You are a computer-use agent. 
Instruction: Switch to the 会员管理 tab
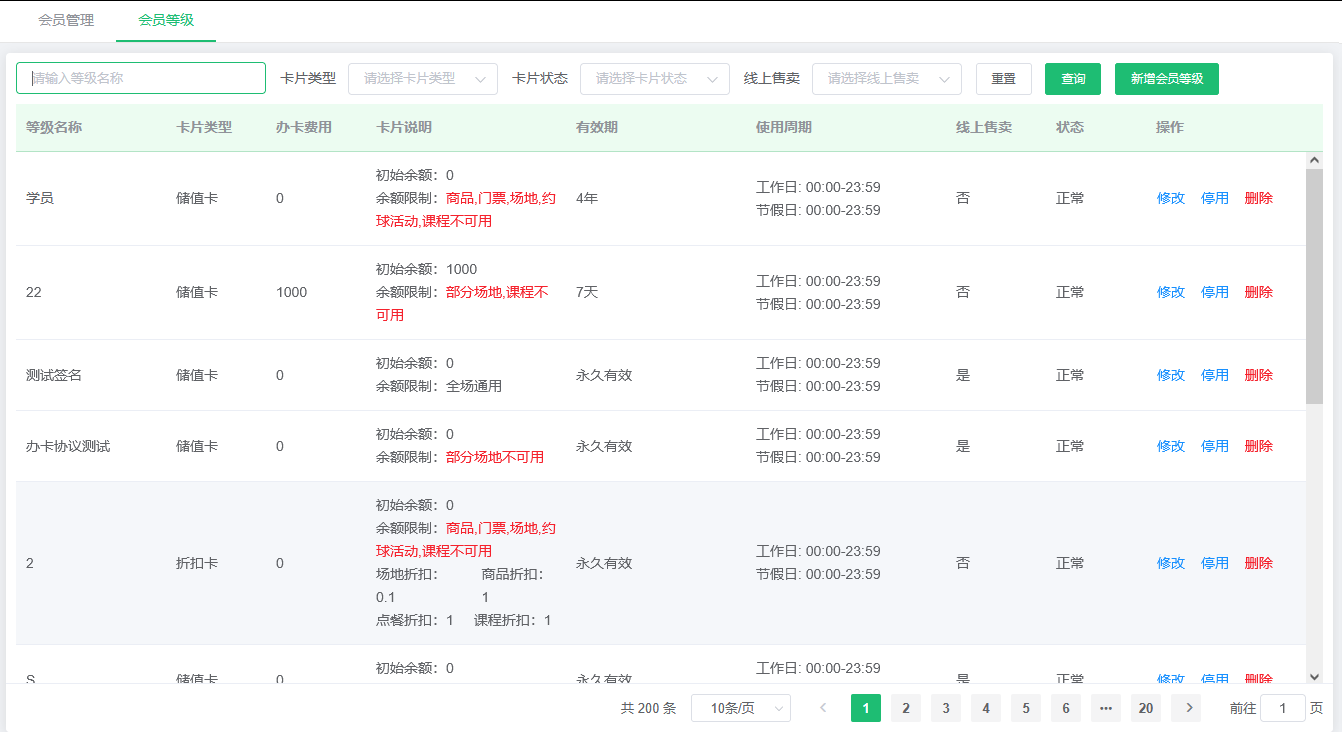tap(66, 20)
